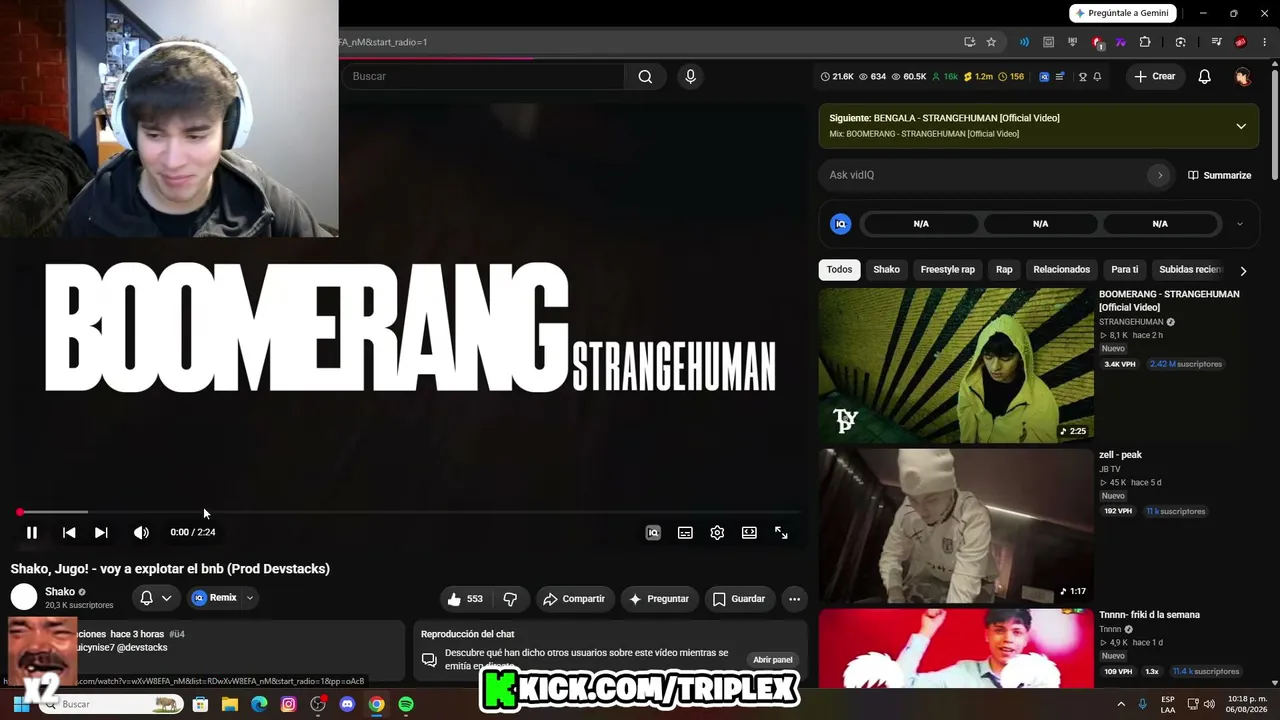Search with voice microphone

coord(690,77)
